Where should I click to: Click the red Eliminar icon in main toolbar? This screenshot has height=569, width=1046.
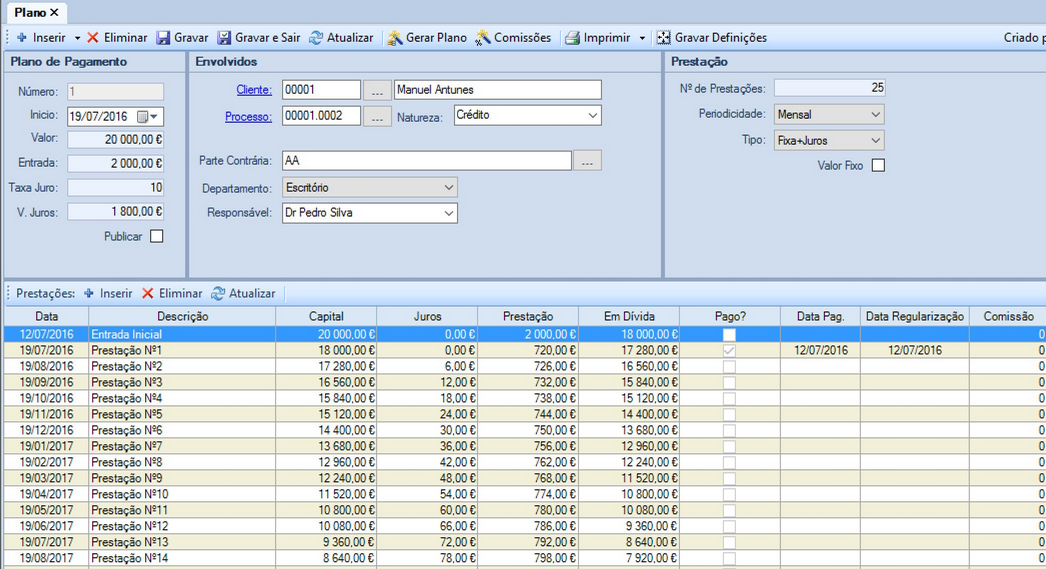pyautogui.click(x=93, y=38)
